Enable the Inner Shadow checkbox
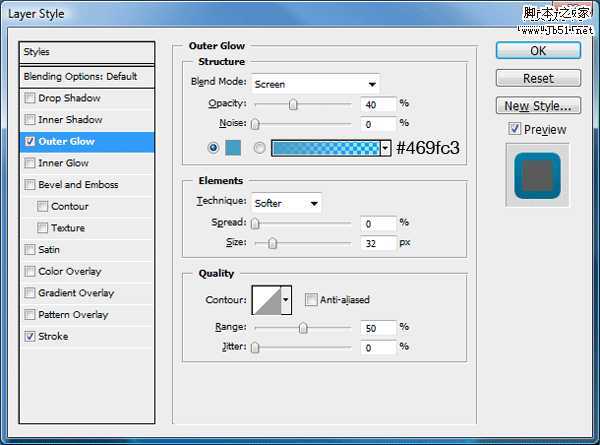The image size is (600, 445). [29, 120]
